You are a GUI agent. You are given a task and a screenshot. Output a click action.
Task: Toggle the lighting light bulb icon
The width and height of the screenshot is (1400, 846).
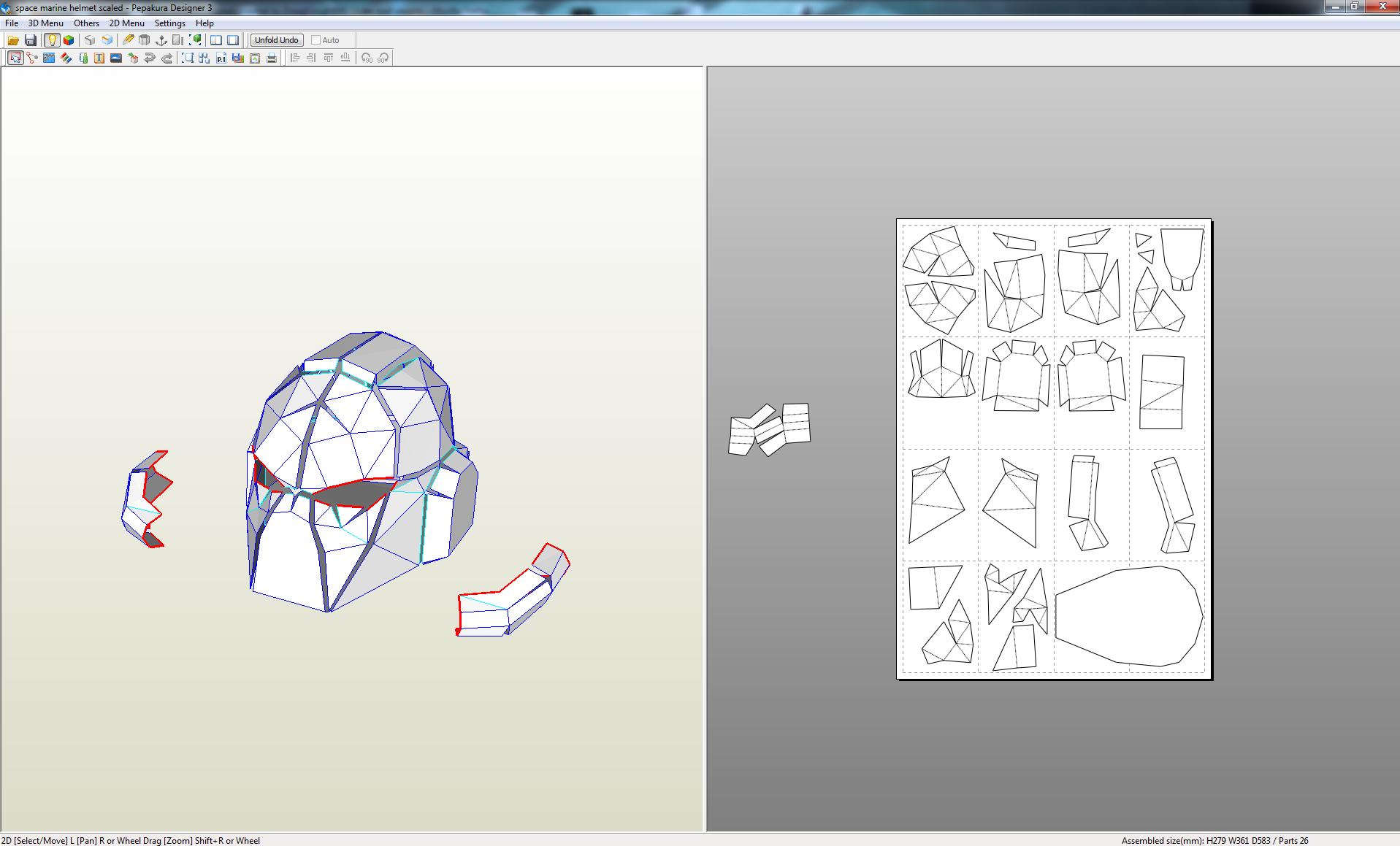52,40
